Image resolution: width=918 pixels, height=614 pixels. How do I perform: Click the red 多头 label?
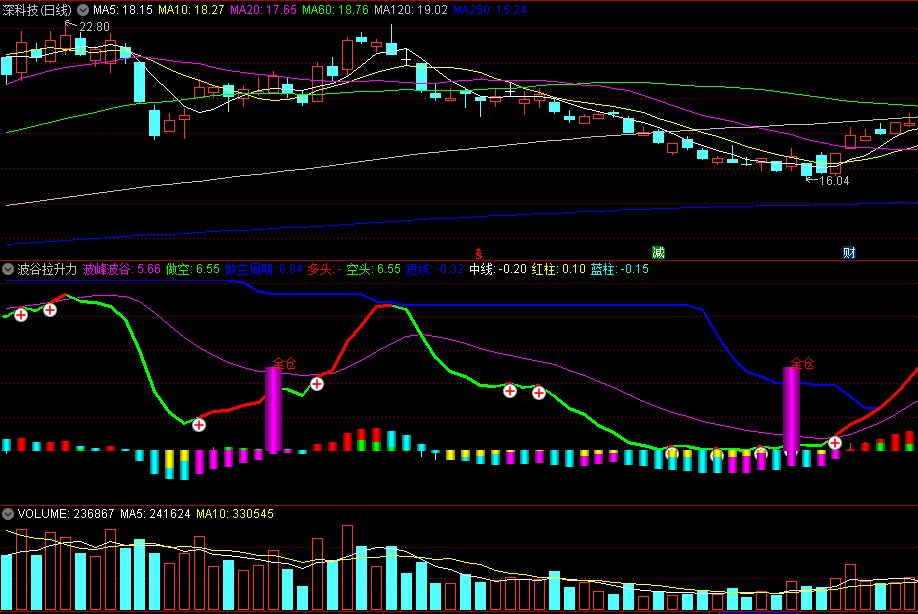point(320,269)
